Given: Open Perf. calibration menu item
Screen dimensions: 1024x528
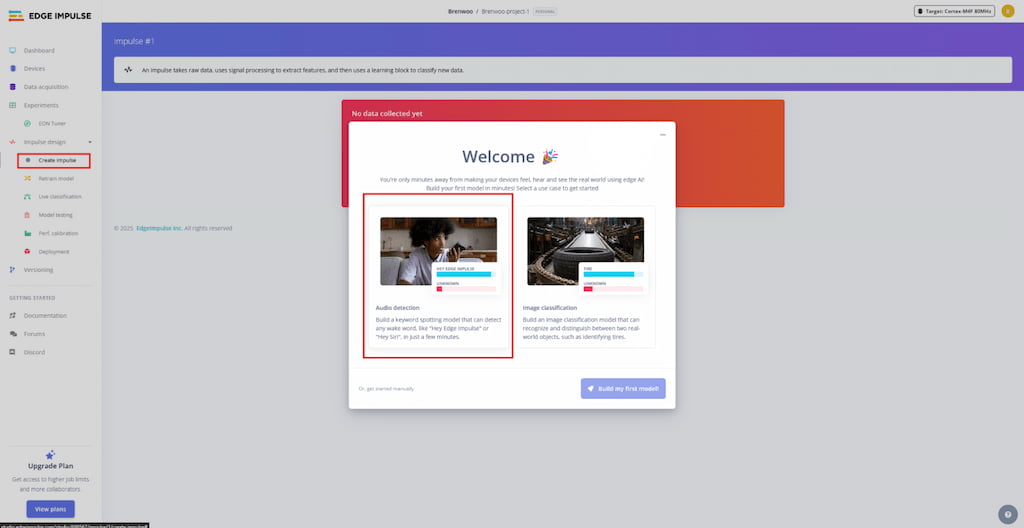Looking at the screenshot, I should pyautogui.click(x=58, y=233).
